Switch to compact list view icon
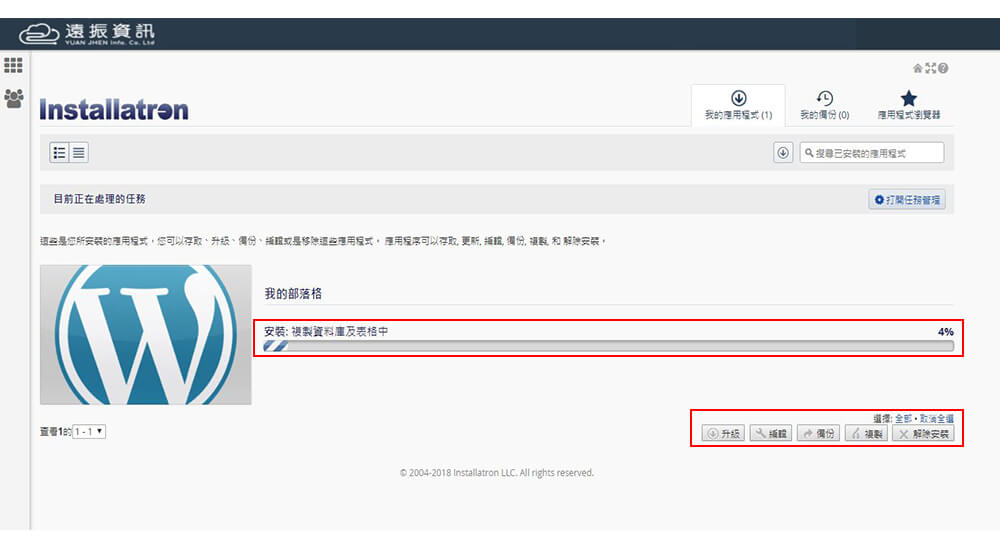The height and width of the screenshot is (550, 1000). point(78,152)
